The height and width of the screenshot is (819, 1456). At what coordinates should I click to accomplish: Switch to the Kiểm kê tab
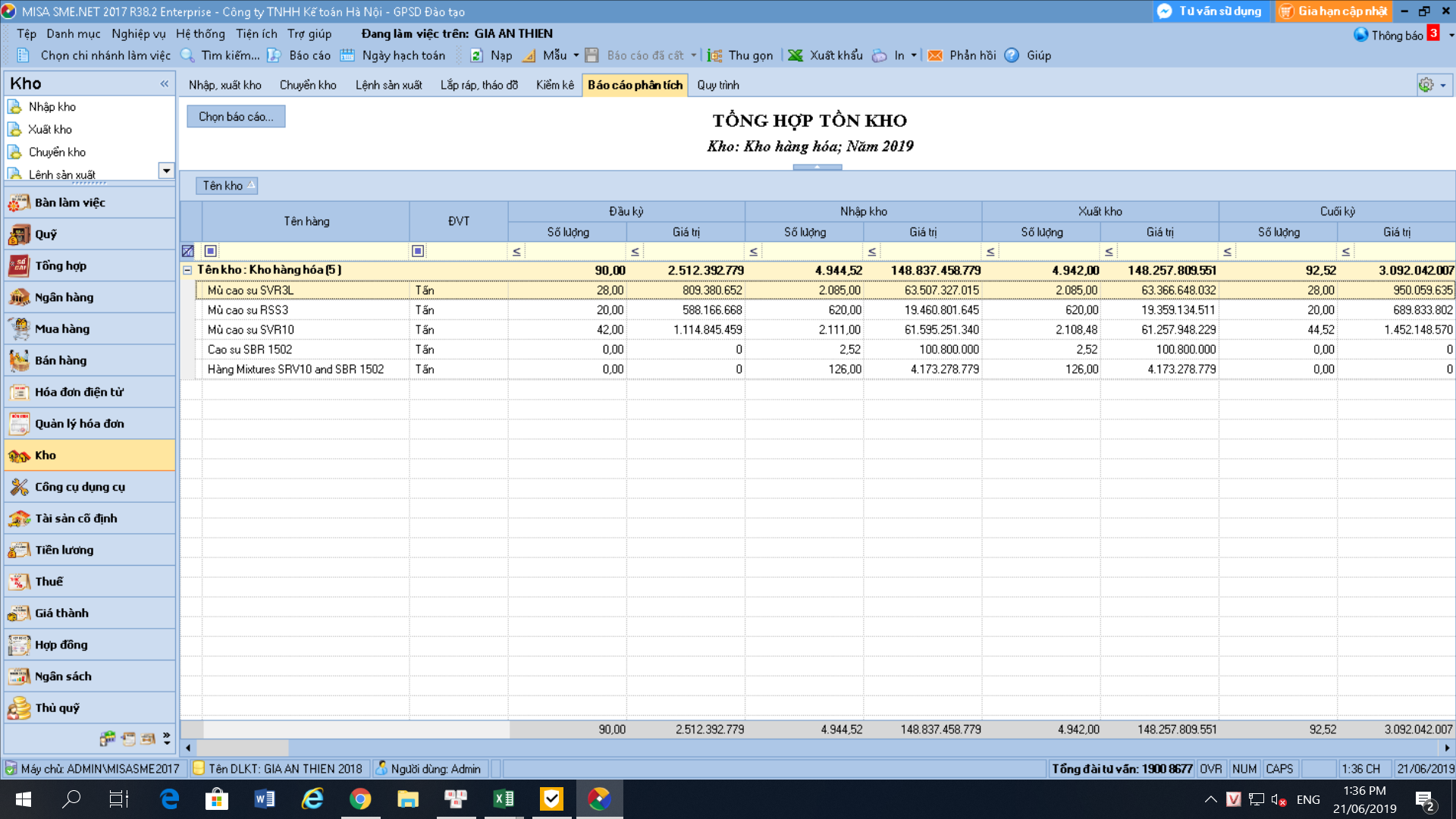555,85
